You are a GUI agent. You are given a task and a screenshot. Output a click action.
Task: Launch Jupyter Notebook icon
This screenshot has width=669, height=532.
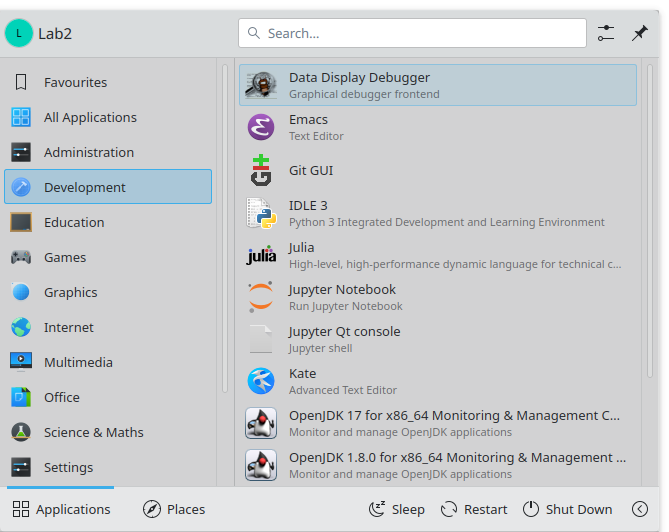[261, 297]
